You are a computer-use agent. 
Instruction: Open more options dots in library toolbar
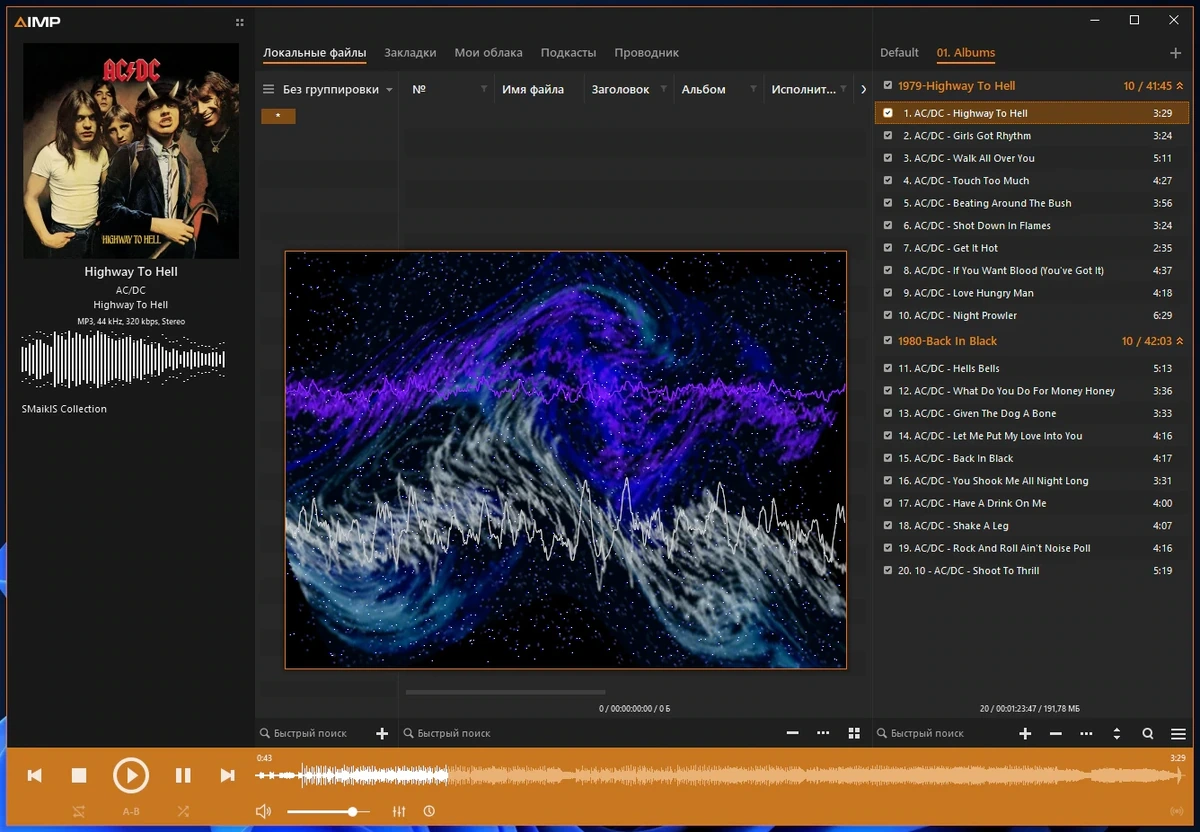[x=823, y=733]
